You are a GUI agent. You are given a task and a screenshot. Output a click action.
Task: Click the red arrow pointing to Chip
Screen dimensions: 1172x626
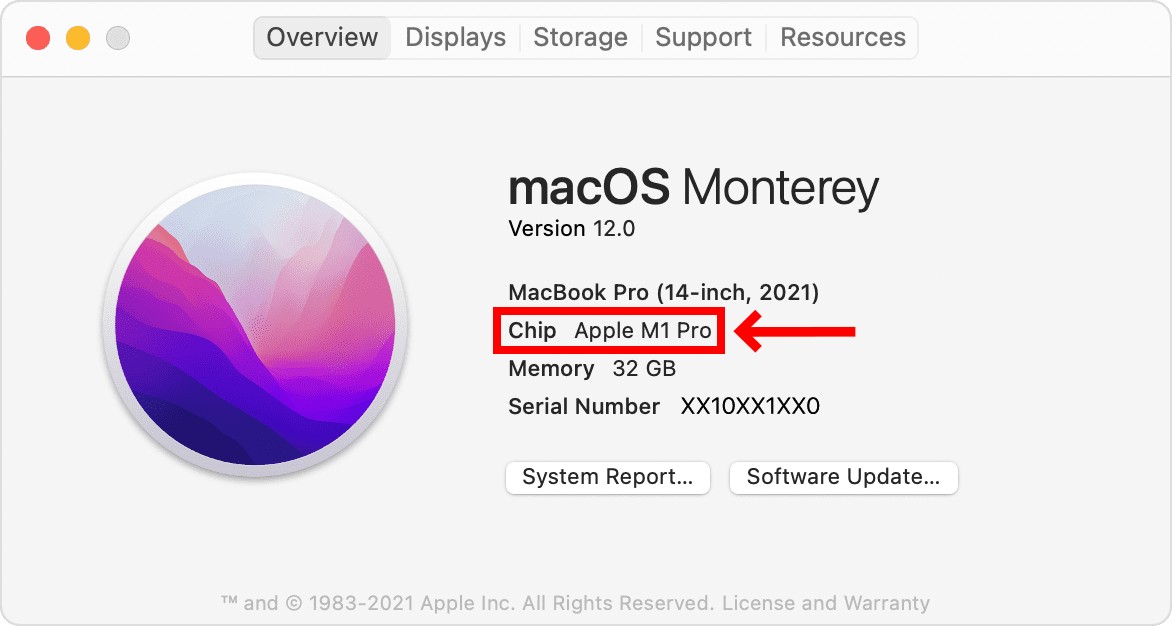(x=795, y=331)
